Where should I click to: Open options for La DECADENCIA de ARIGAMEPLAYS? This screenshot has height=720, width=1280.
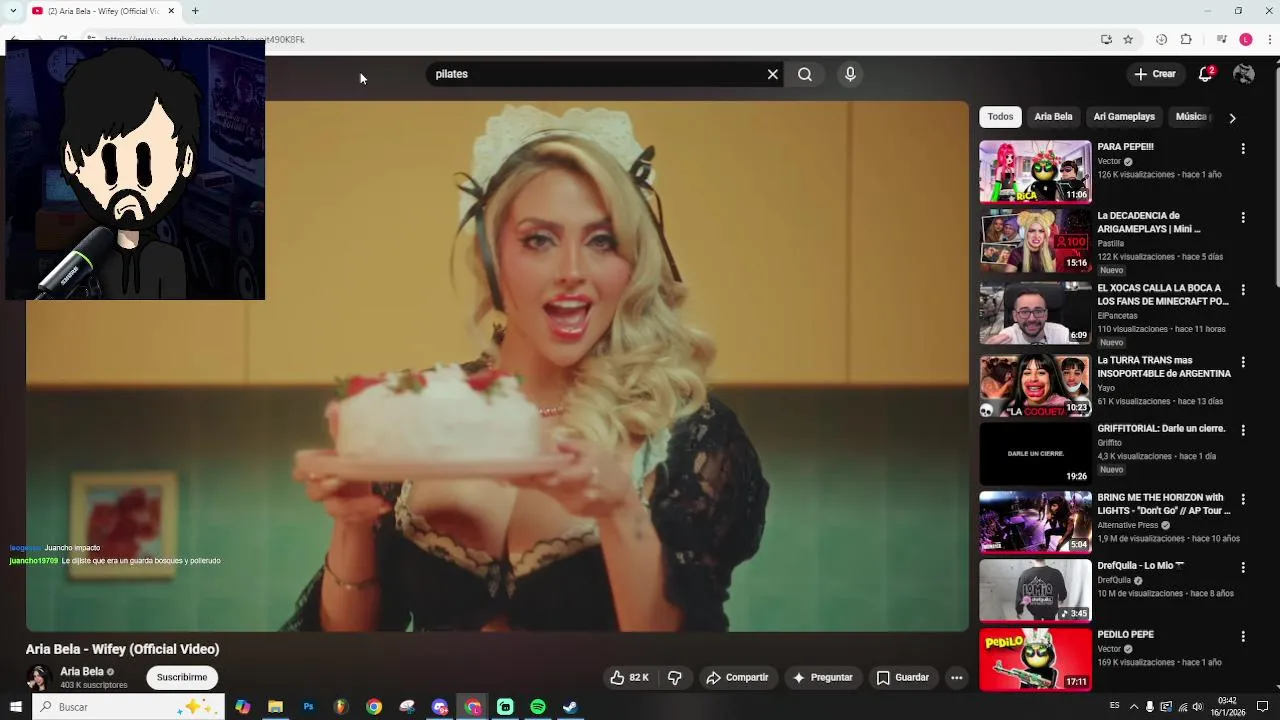click(x=1243, y=218)
